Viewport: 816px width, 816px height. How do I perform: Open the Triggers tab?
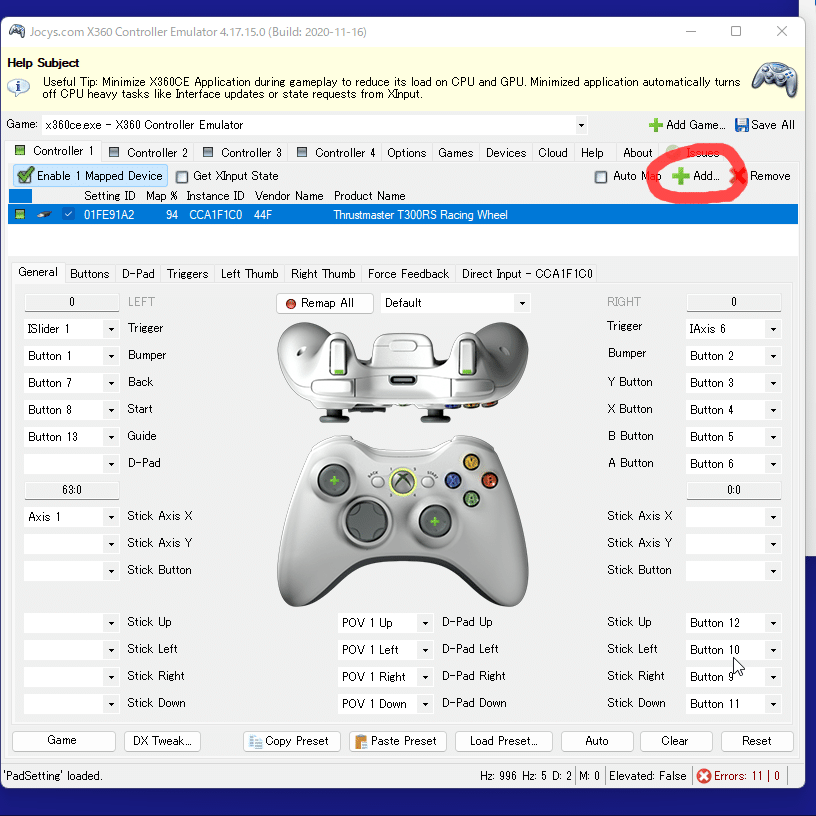[x=187, y=274]
